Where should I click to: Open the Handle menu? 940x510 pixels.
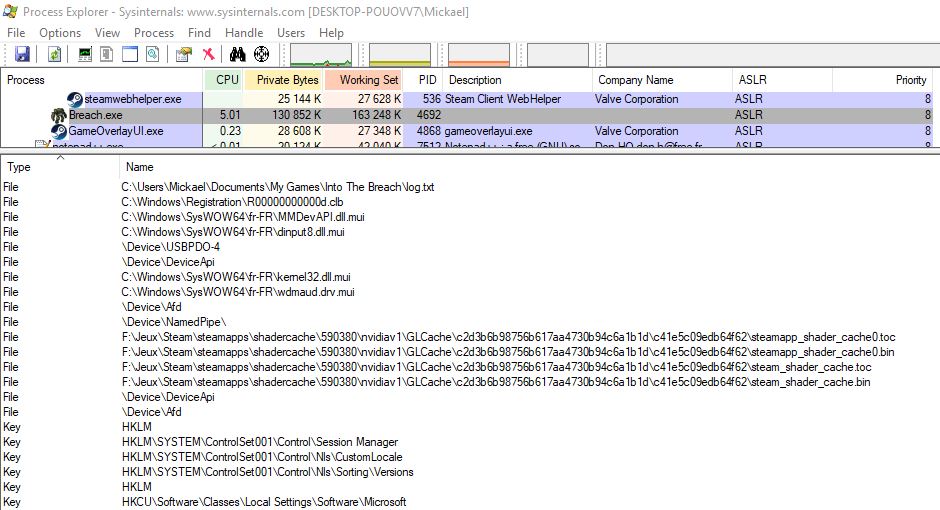[x=244, y=33]
